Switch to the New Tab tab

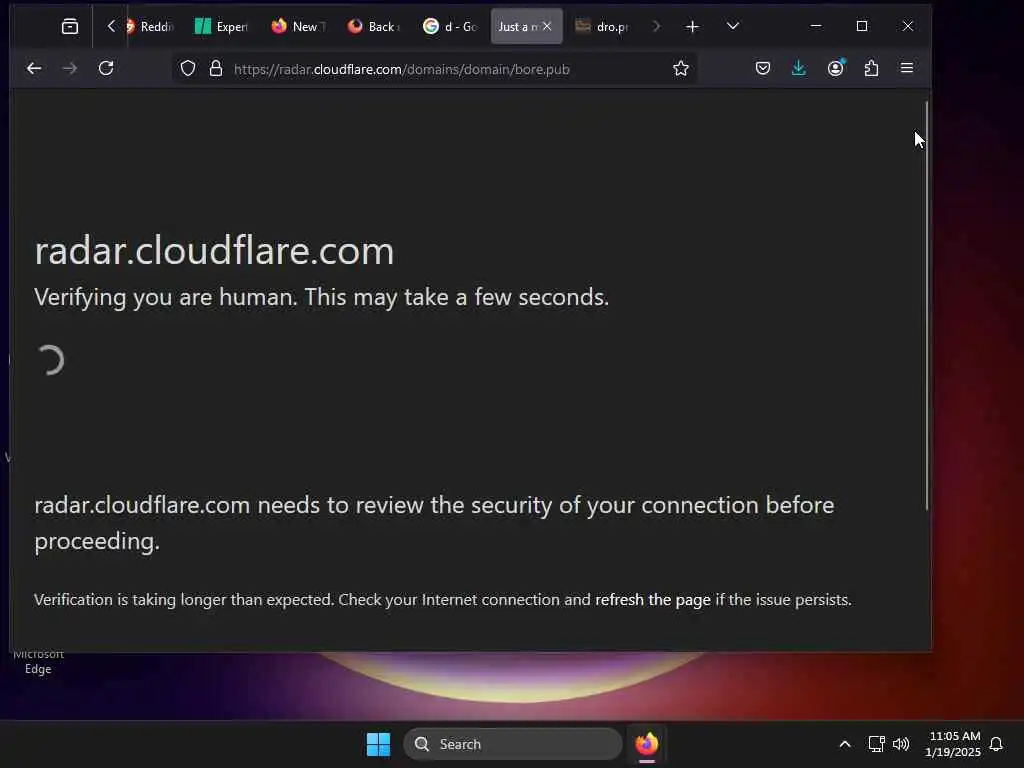click(298, 26)
